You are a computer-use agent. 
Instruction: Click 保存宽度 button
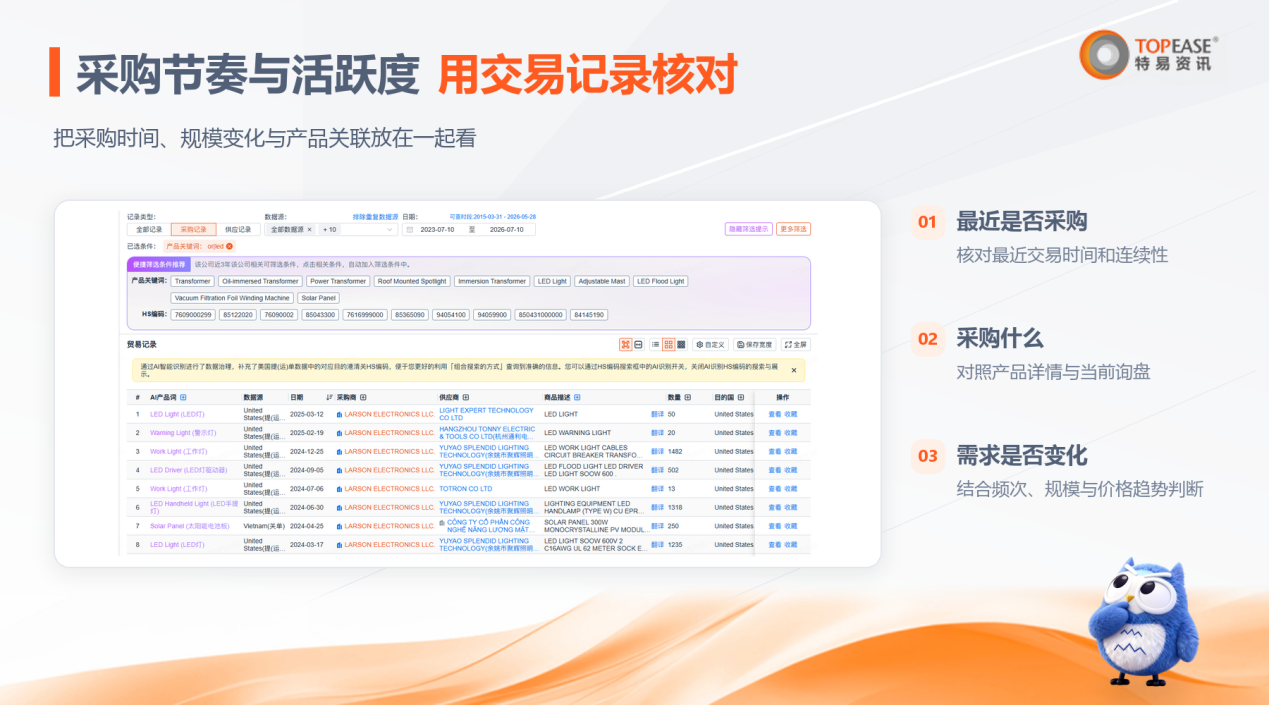coord(755,344)
